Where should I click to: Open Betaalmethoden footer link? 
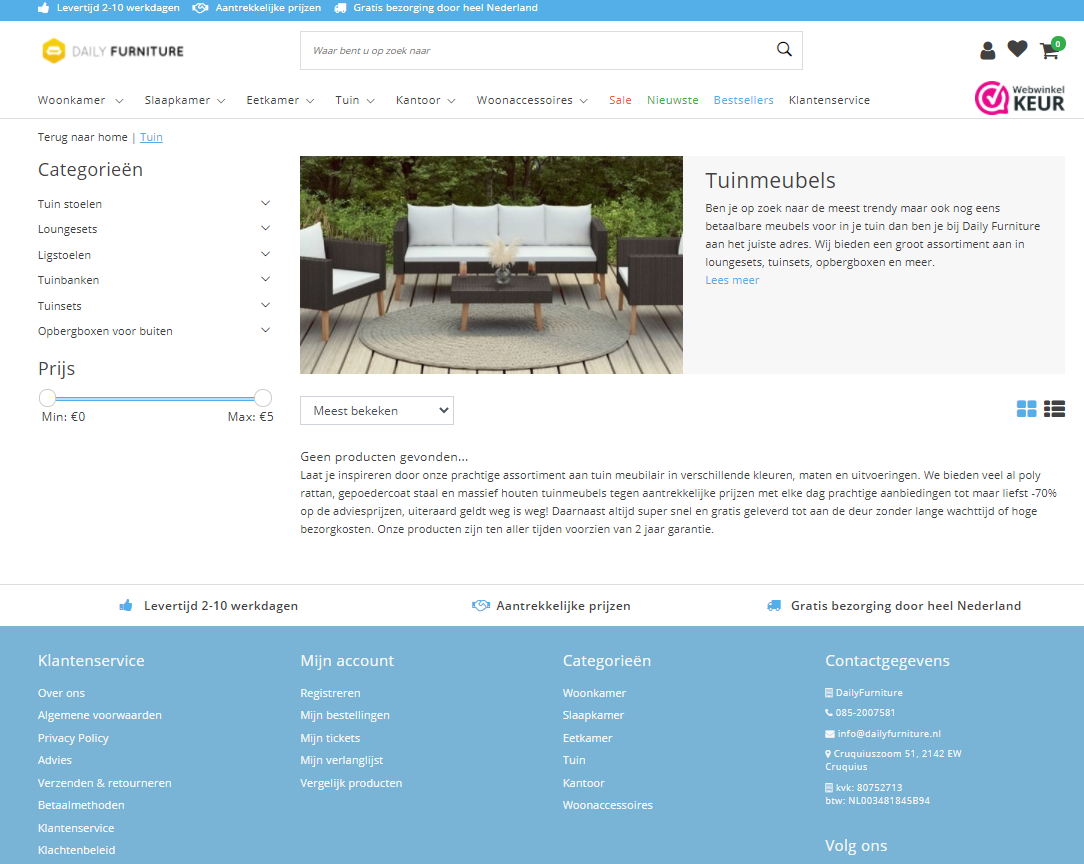tap(81, 805)
